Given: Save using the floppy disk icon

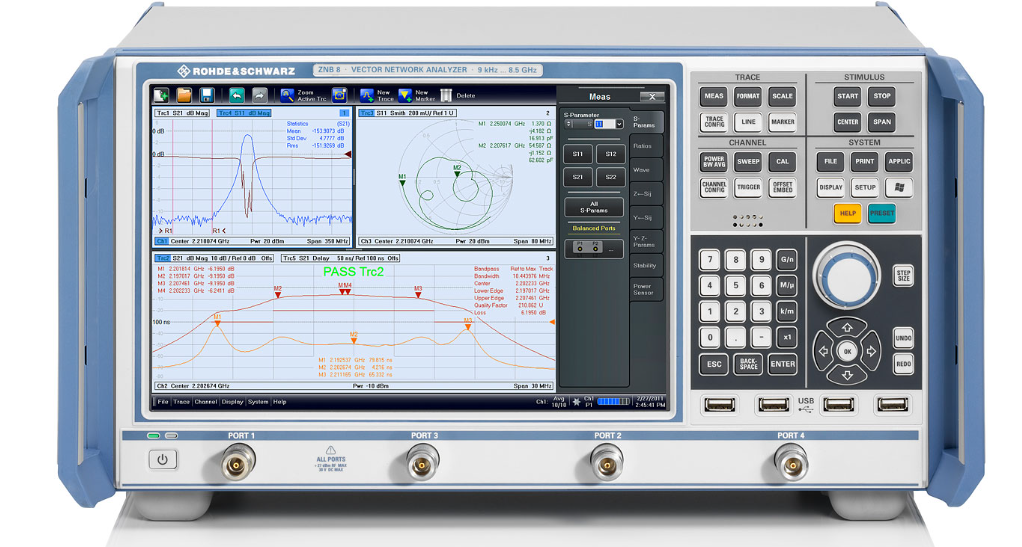Looking at the screenshot, I should click(x=207, y=95).
